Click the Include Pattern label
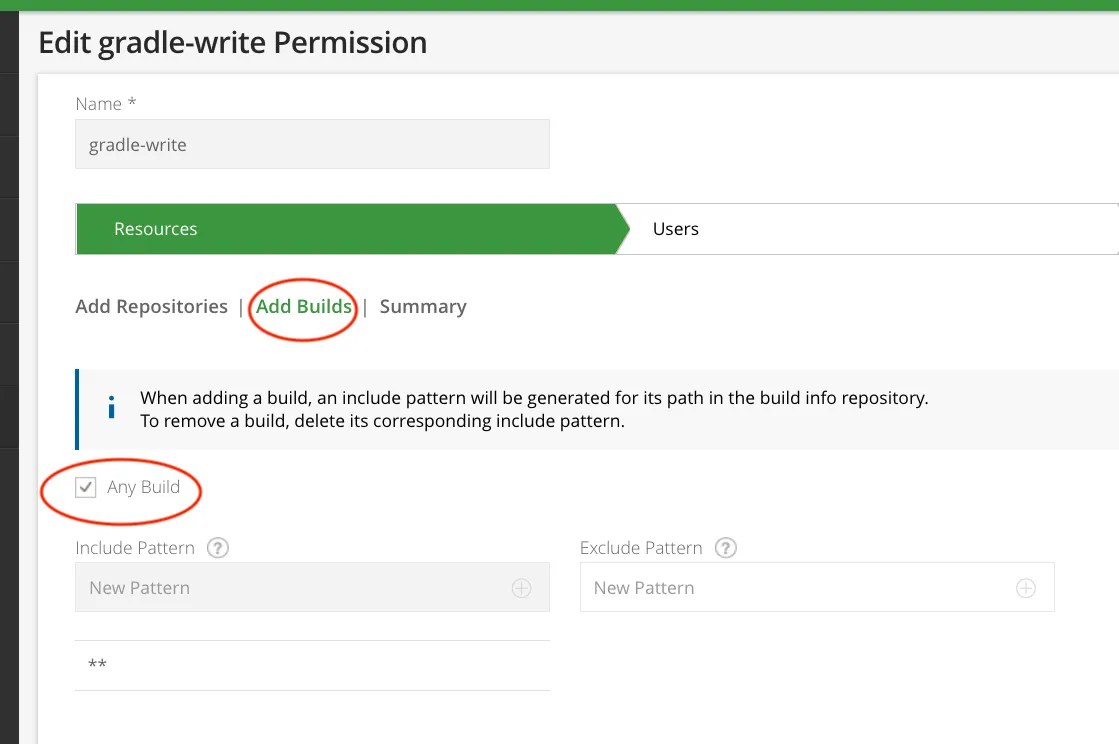Image resolution: width=1119 pixels, height=744 pixels. click(x=135, y=548)
